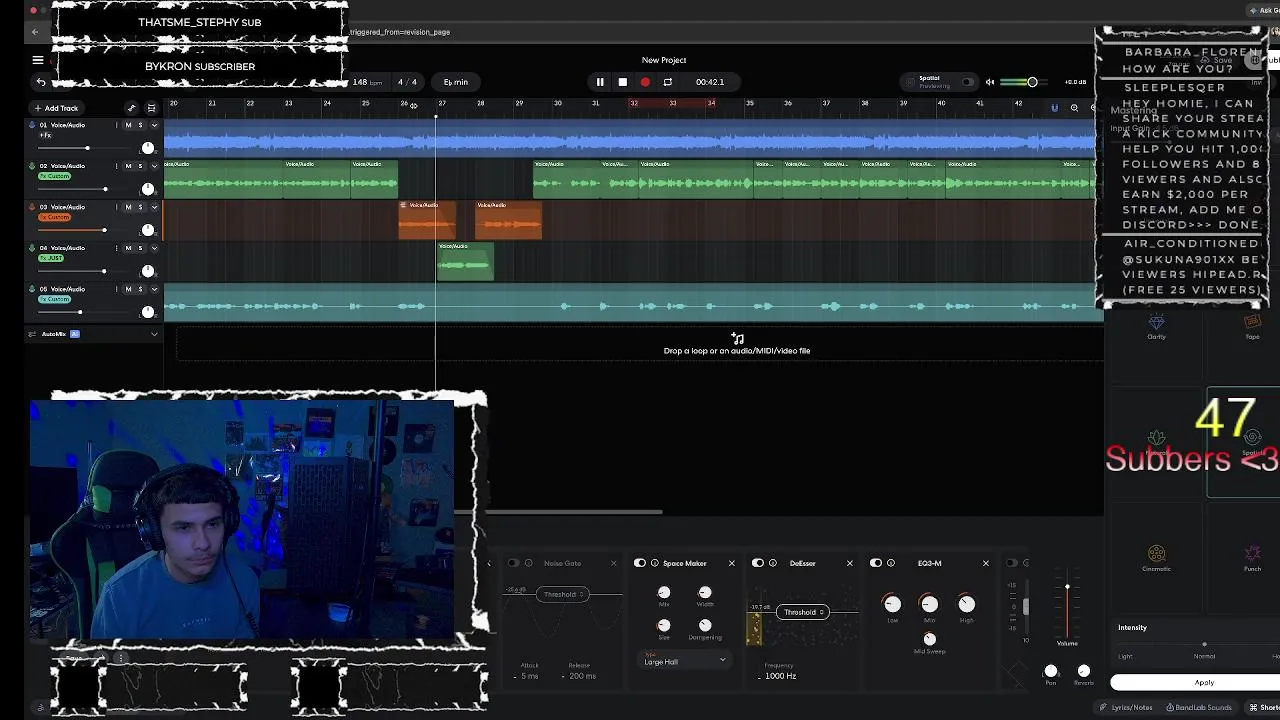Click the DeEsser Threshold handle
Screen dimensions: 1280x720
click(x=802, y=612)
